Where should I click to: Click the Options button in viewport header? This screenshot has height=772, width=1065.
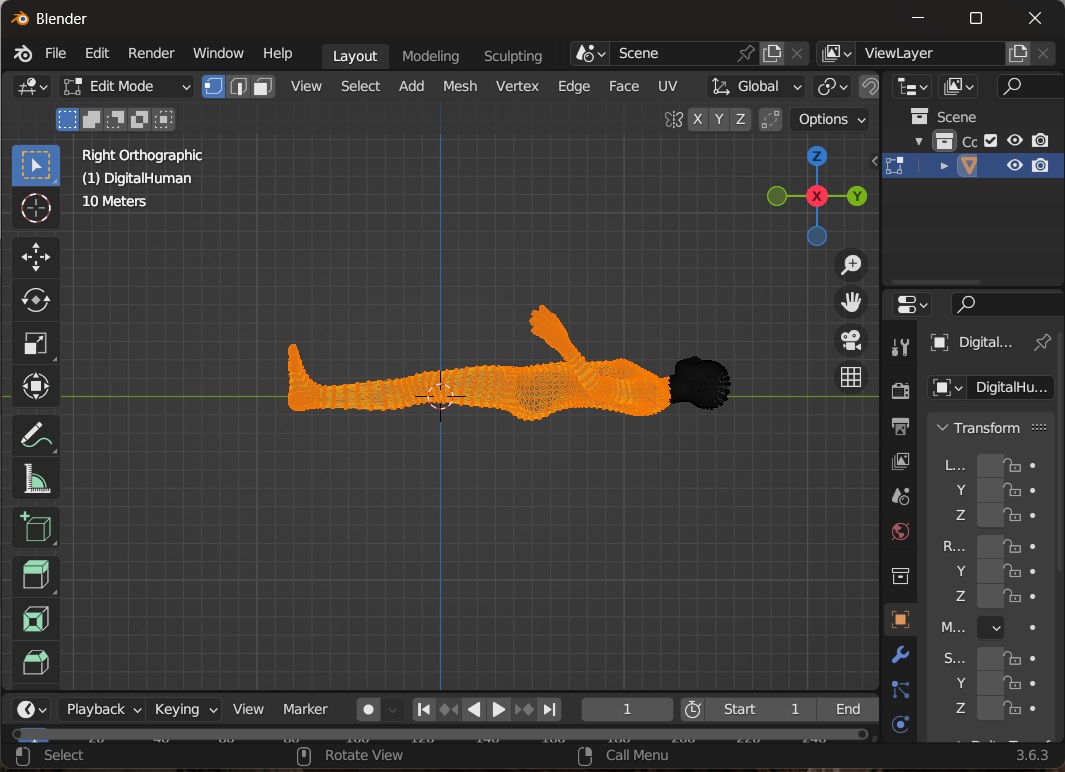tap(831, 119)
